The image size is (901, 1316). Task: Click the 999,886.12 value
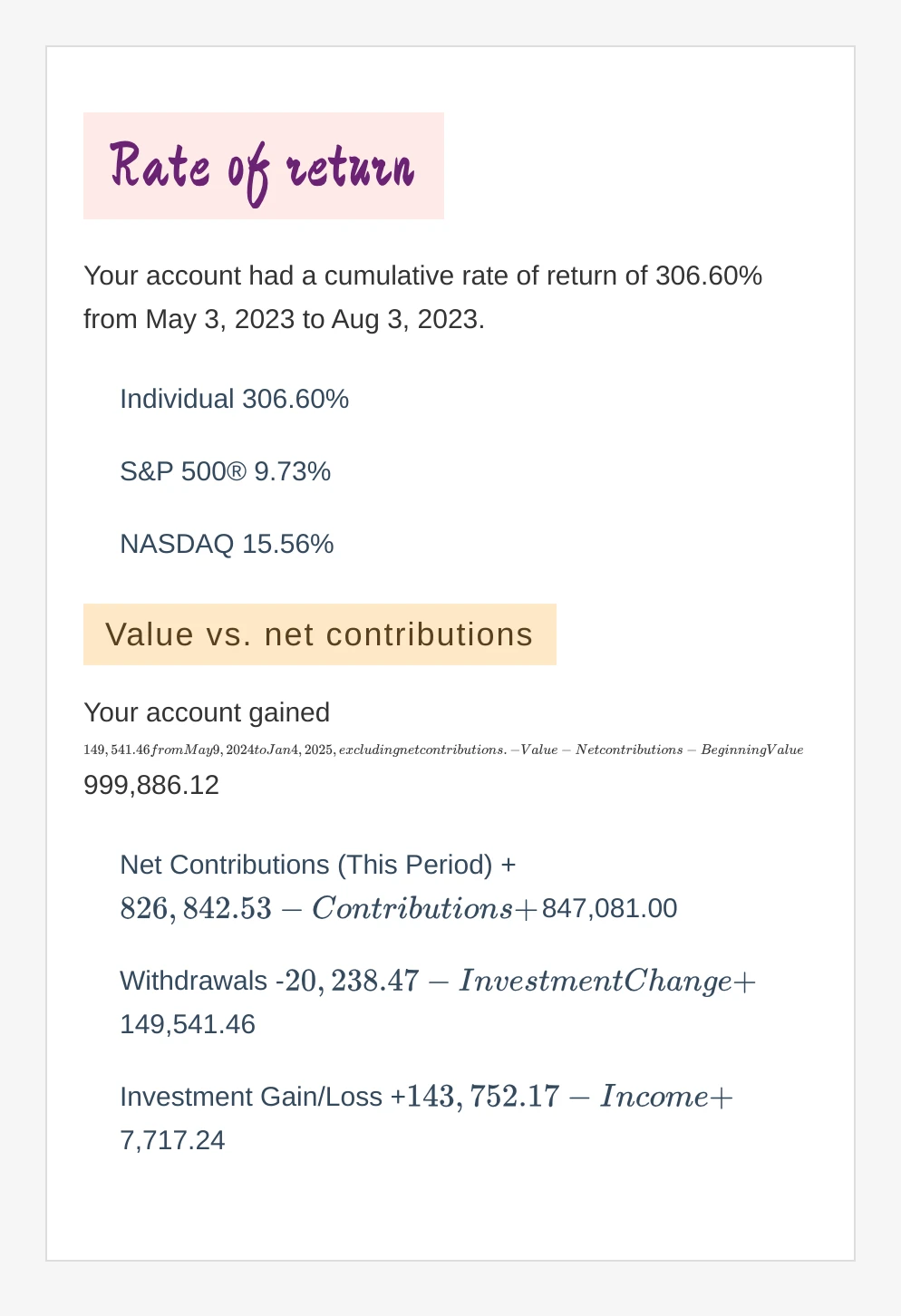pos(151,785)
